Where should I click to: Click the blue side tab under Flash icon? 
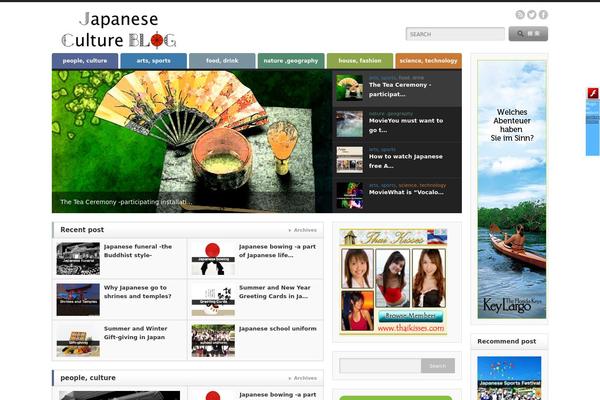[x=593, y=127]
